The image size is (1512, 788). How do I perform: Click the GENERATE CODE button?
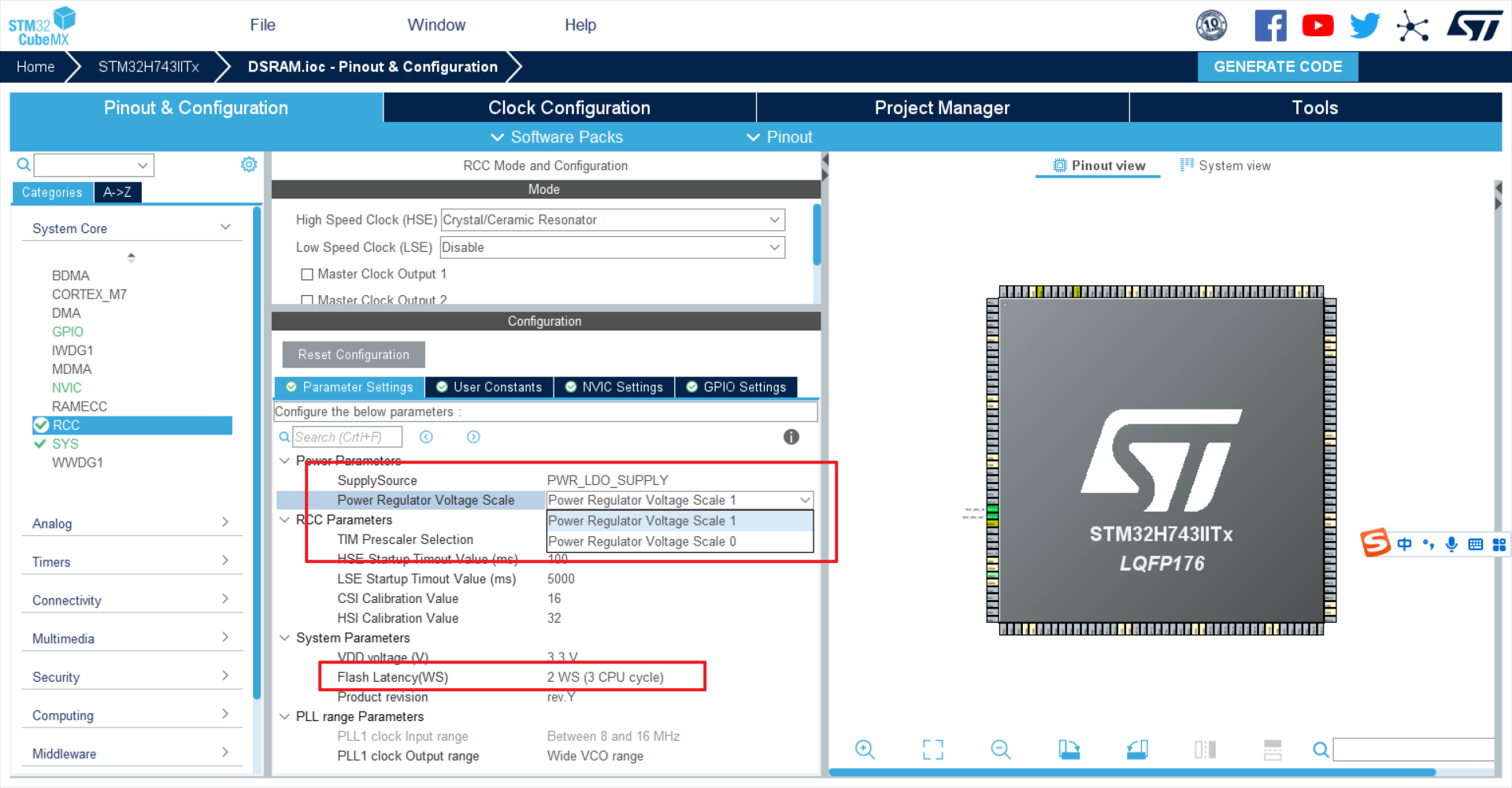(x=1277, y=66)
